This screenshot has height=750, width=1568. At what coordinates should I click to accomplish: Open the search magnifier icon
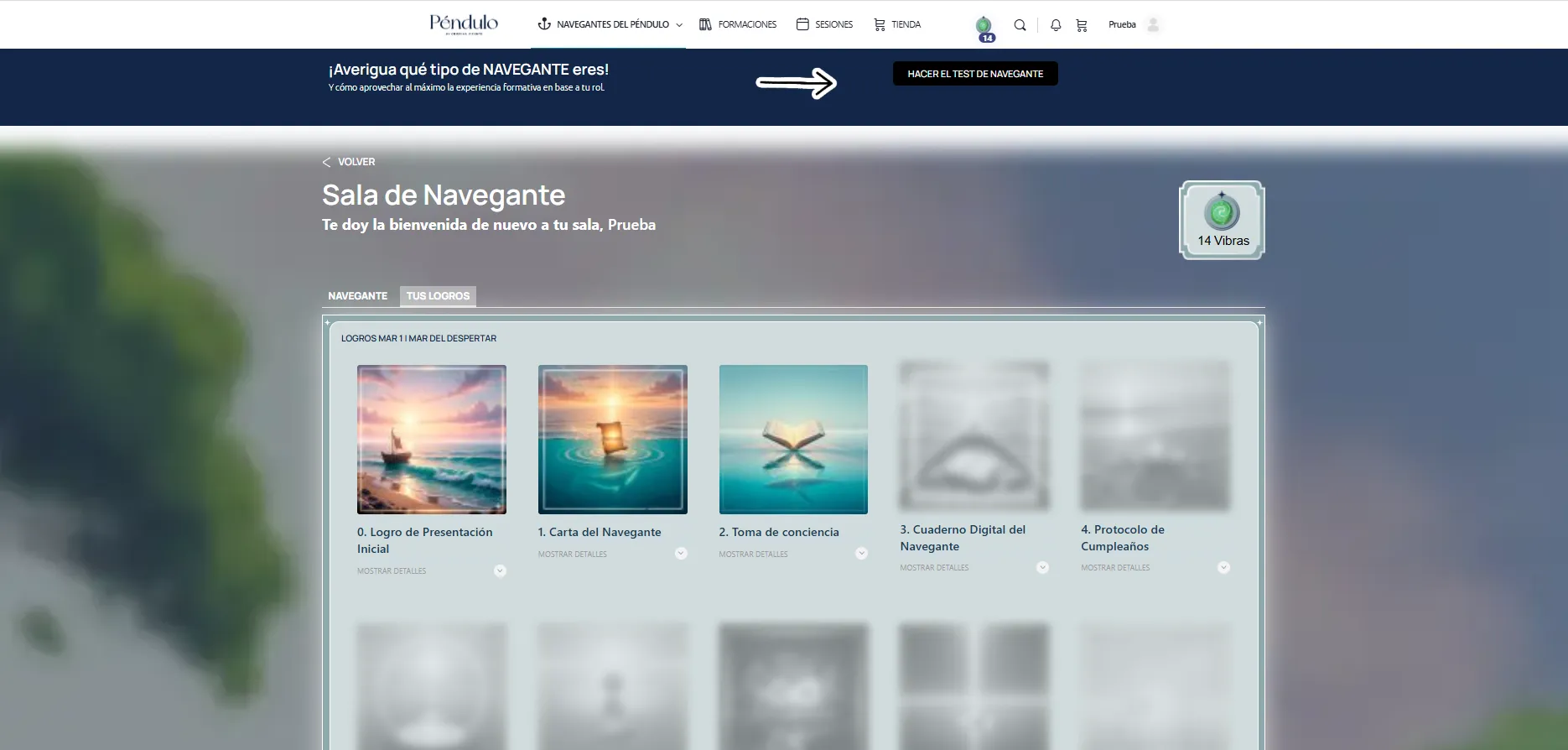coord(1020,25)
